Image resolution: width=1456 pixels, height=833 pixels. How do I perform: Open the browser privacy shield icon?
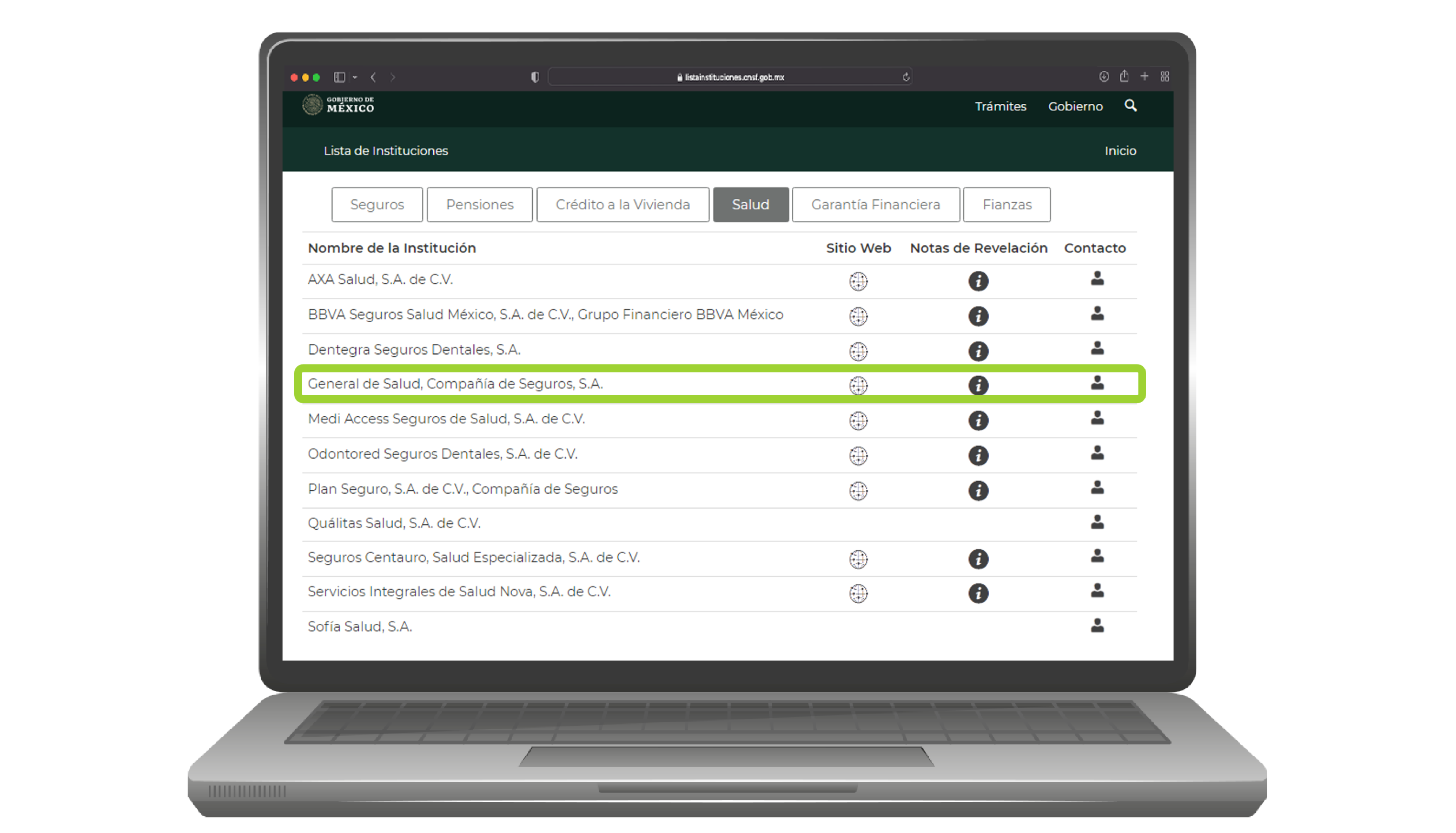pos(535,77)
